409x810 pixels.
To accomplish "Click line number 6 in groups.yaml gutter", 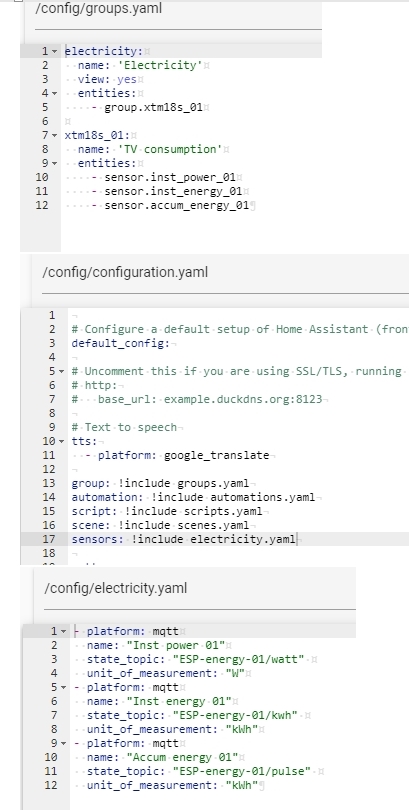I will point(45,121).
